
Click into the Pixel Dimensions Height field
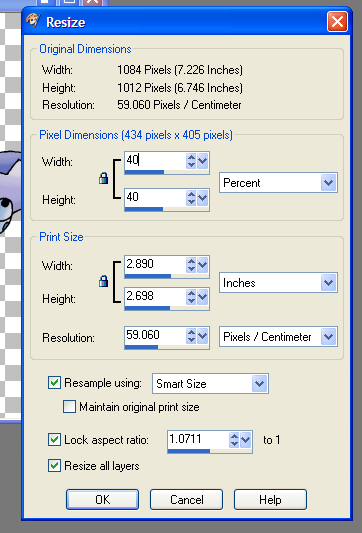pyautogui.click(x=155, y=197)
